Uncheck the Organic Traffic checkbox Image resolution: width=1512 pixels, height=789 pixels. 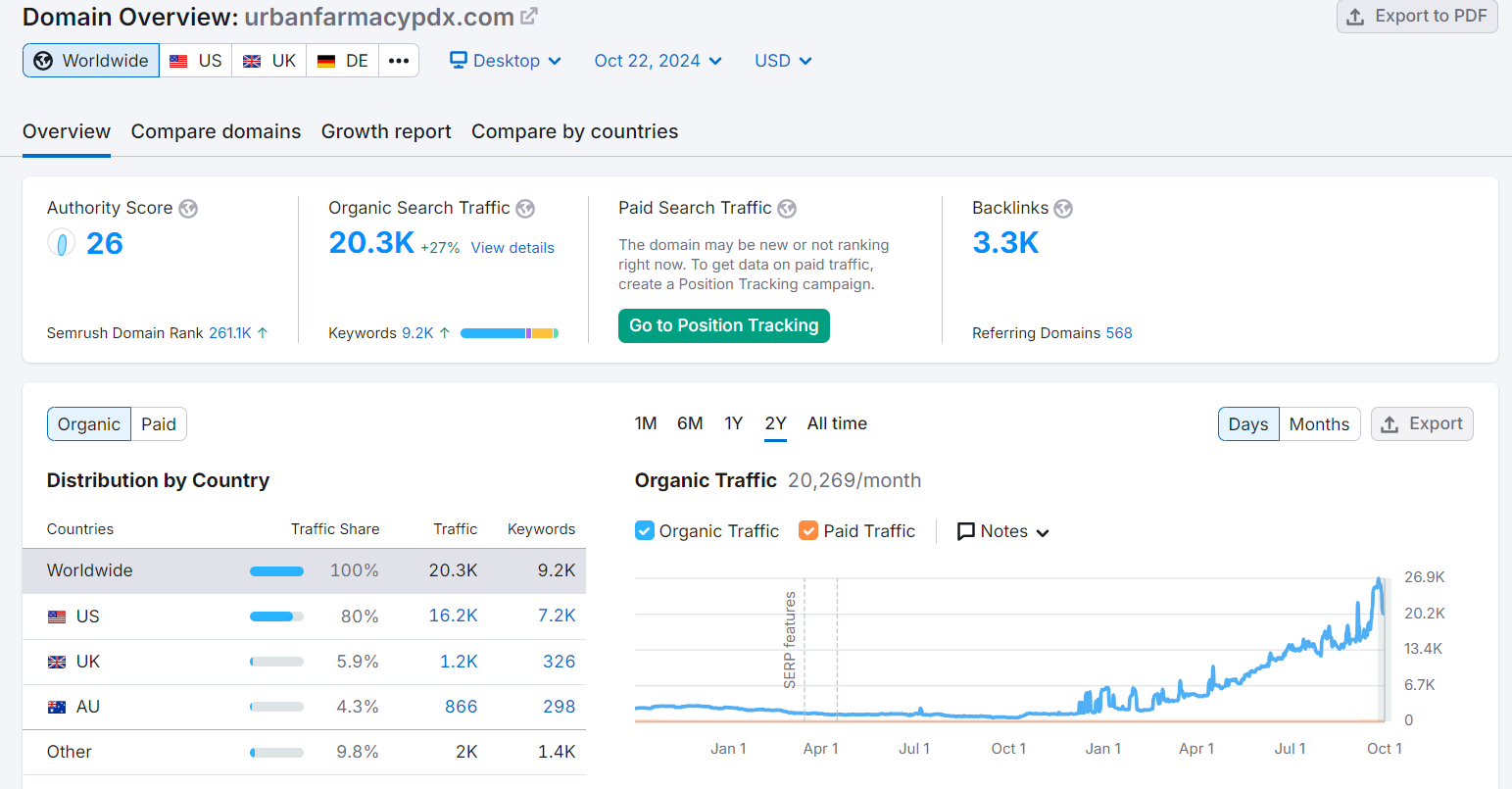tap(645, 530)
